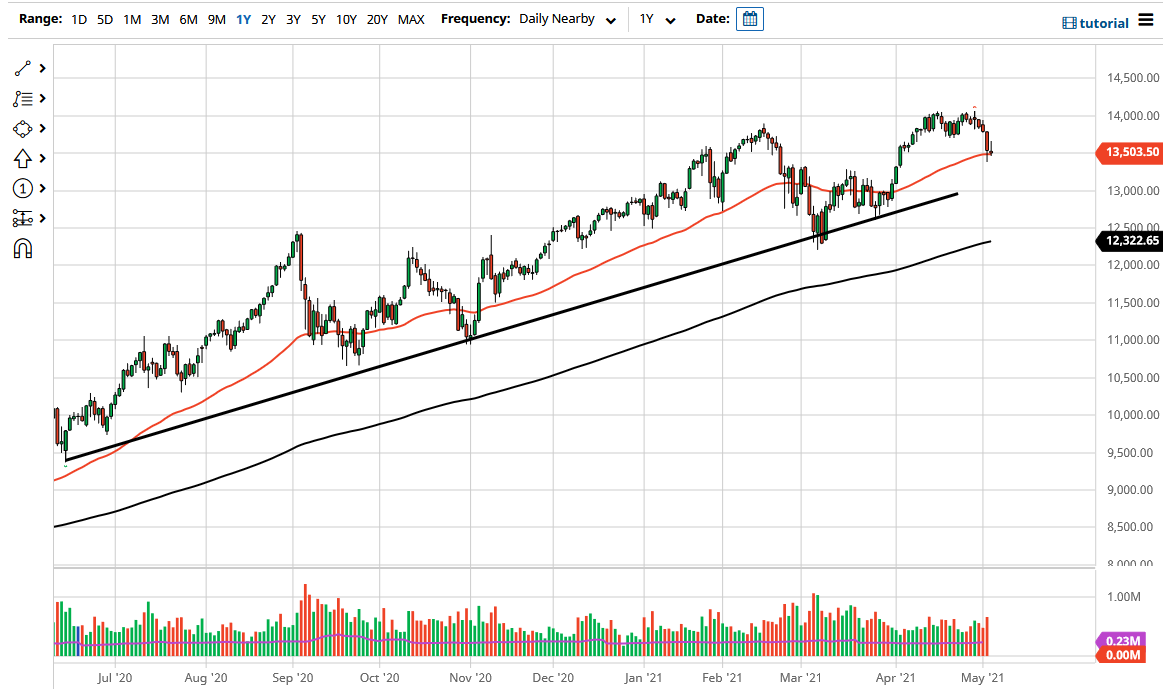This screenshot has height=698, width=1163.
Task: Click the red 13,503.50 price label
Action: [1129, 152]
